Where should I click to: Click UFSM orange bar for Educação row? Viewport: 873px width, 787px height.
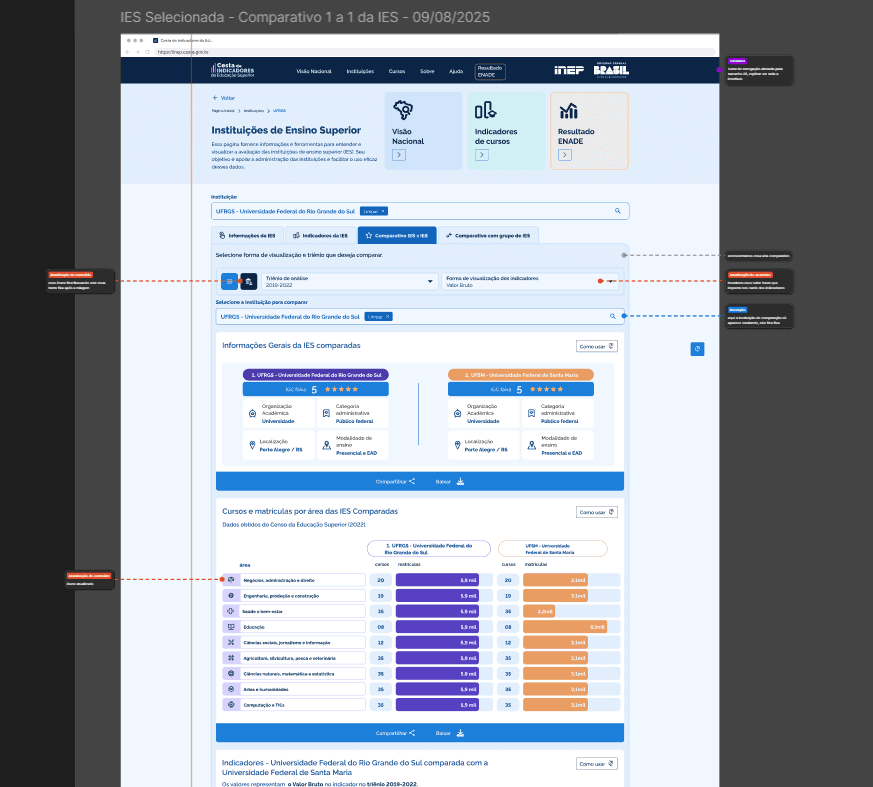coord(565,627)
